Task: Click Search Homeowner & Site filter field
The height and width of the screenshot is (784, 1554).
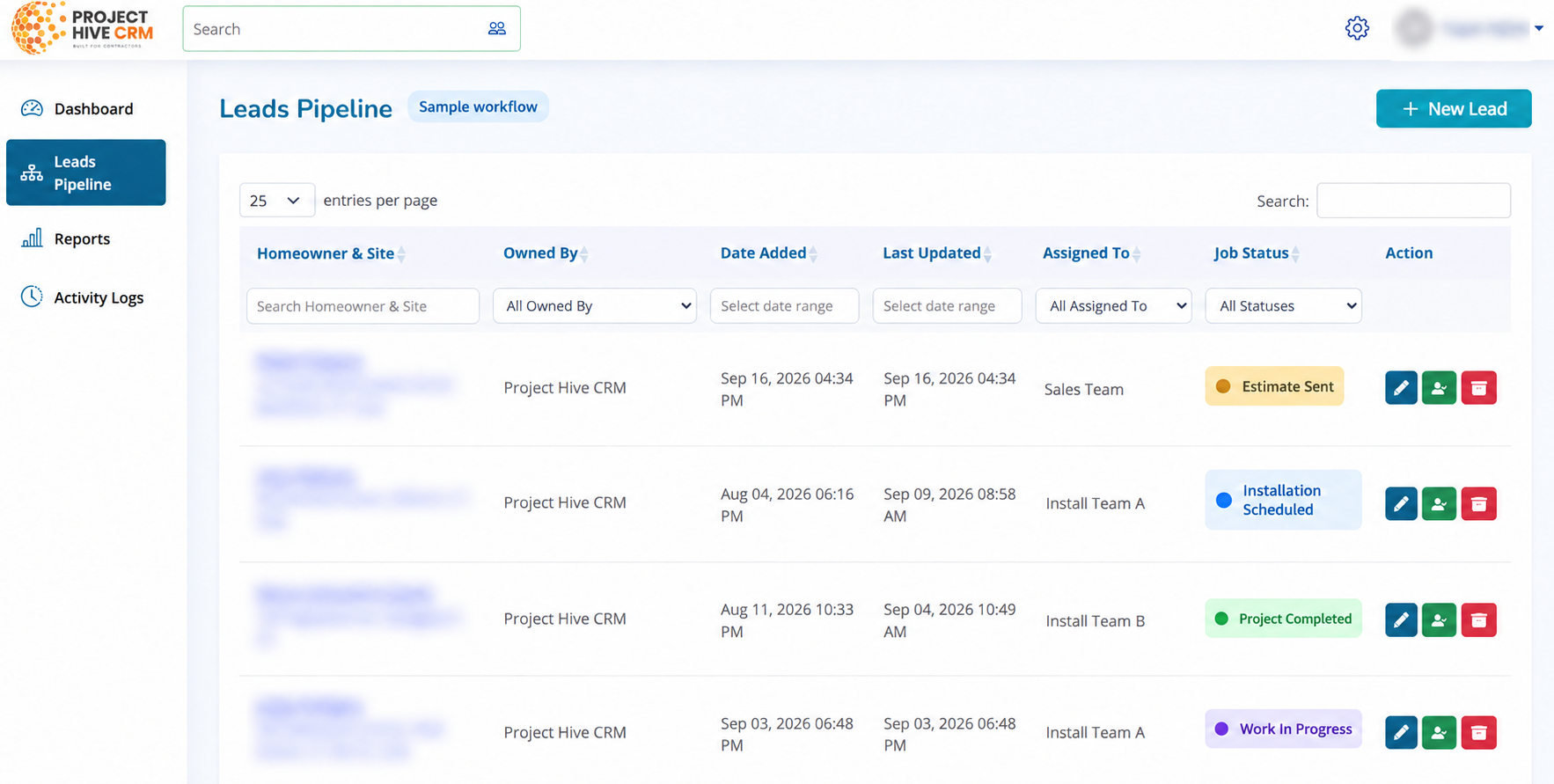Action: click(x=363, y=306)
